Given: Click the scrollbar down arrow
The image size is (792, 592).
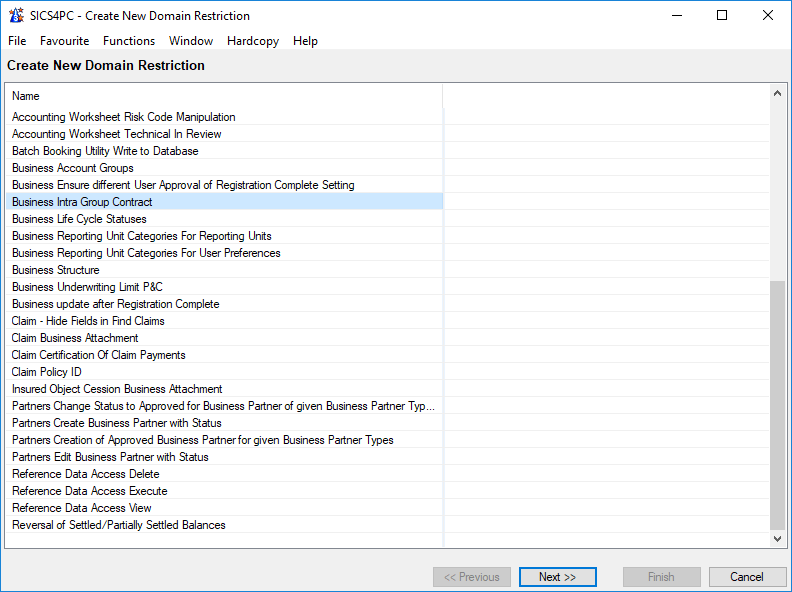Looking at the screenshot, I should 778,539.
